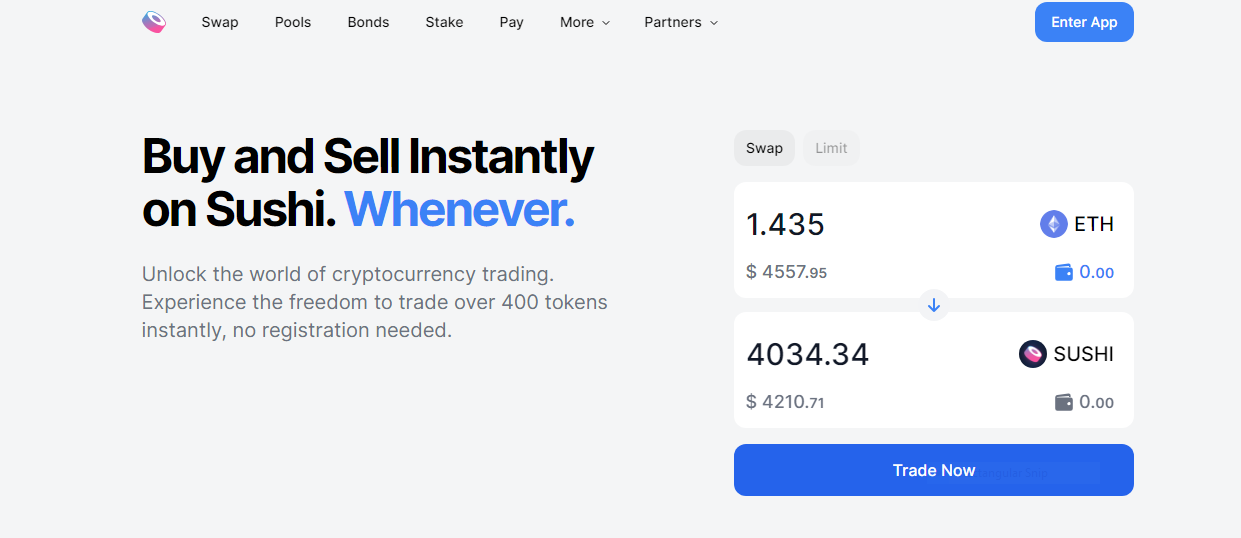Select the Swap tab in widget
The width and height of the screenshot is (1241, 538).
click(764, 148)
